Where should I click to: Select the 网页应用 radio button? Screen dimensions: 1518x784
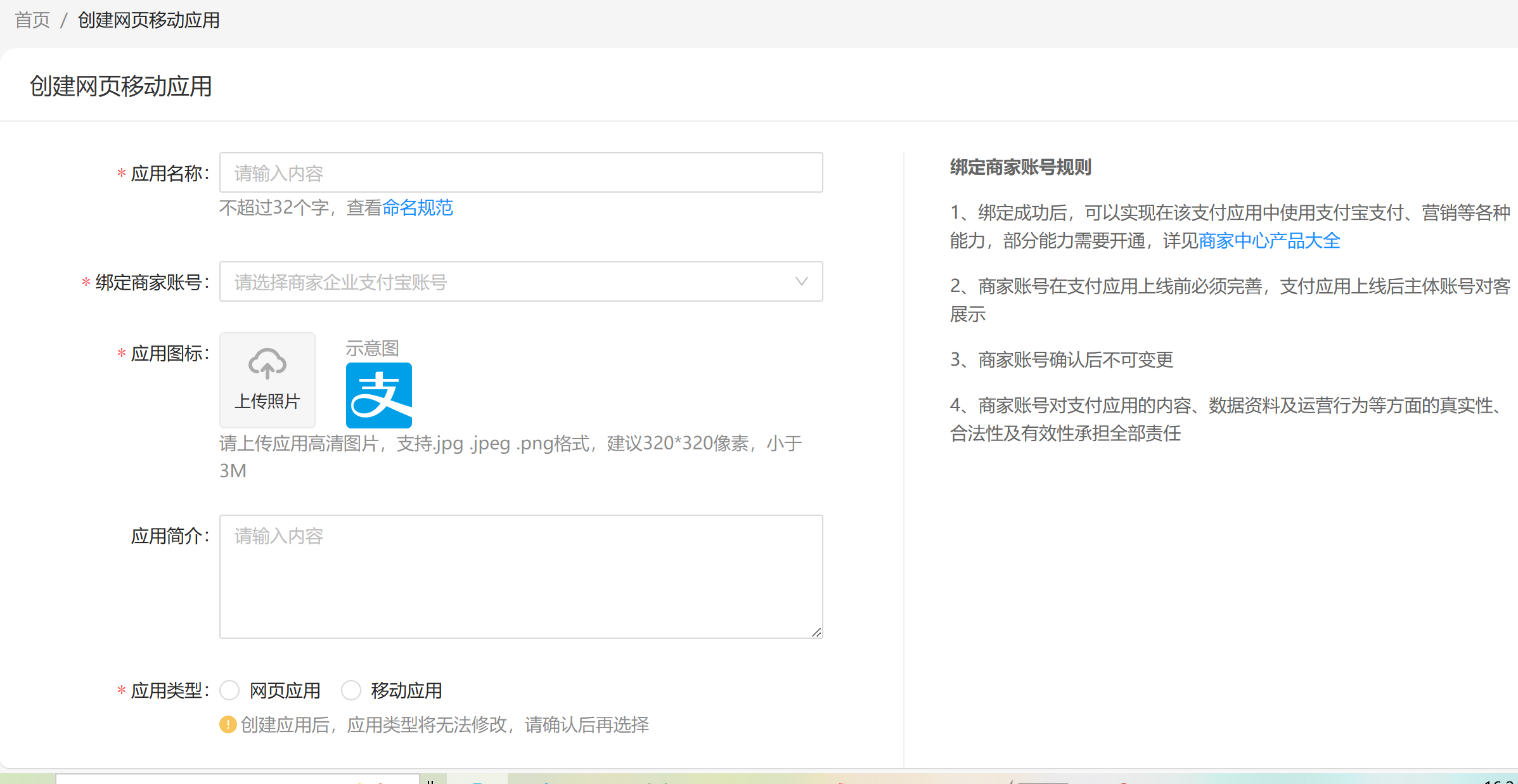(x=229, y=690)
